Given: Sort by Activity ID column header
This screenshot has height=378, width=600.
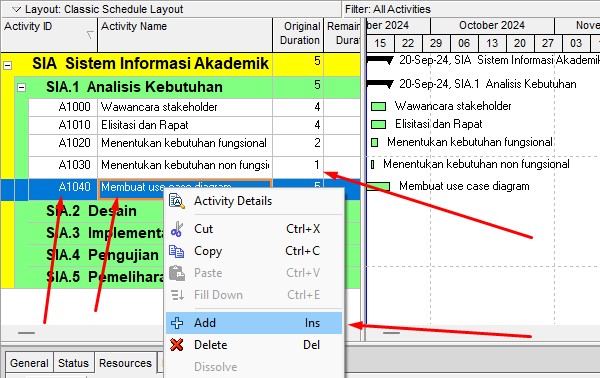Looking at the screenshot, I should 49,34.
